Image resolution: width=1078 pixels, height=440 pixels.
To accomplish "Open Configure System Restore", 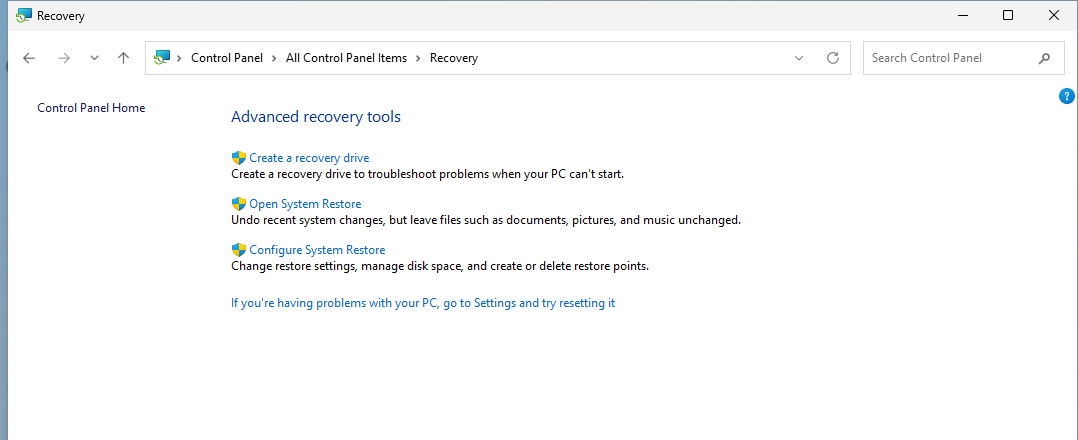I will click(x=317, y=250).
